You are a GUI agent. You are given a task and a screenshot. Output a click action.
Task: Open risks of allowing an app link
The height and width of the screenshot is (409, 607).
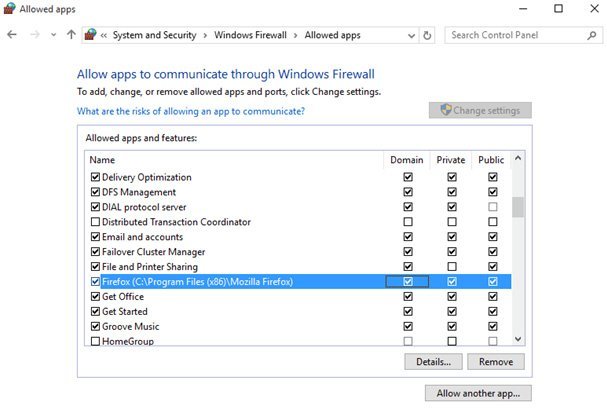coord(191,111)
